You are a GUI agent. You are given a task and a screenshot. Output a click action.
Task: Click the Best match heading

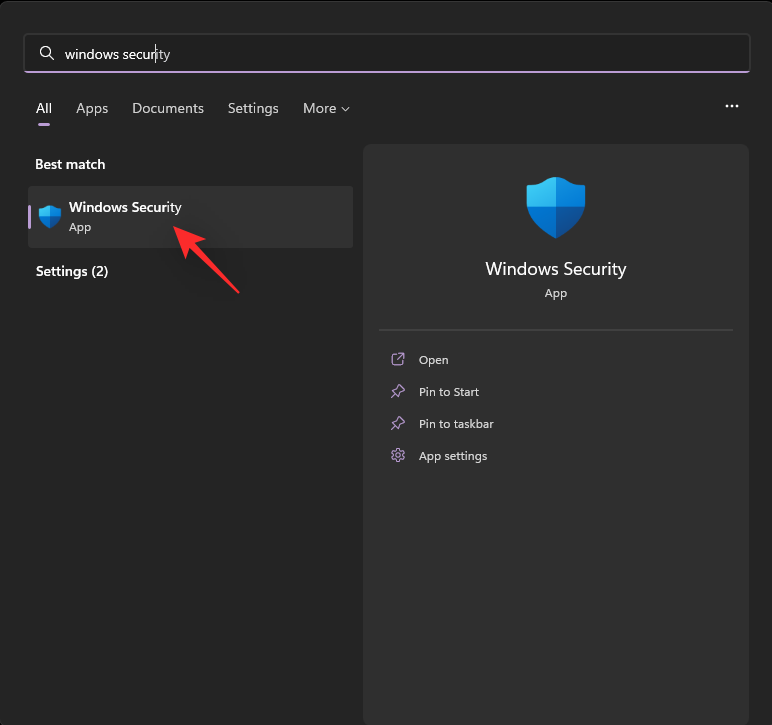pos(70,164)
